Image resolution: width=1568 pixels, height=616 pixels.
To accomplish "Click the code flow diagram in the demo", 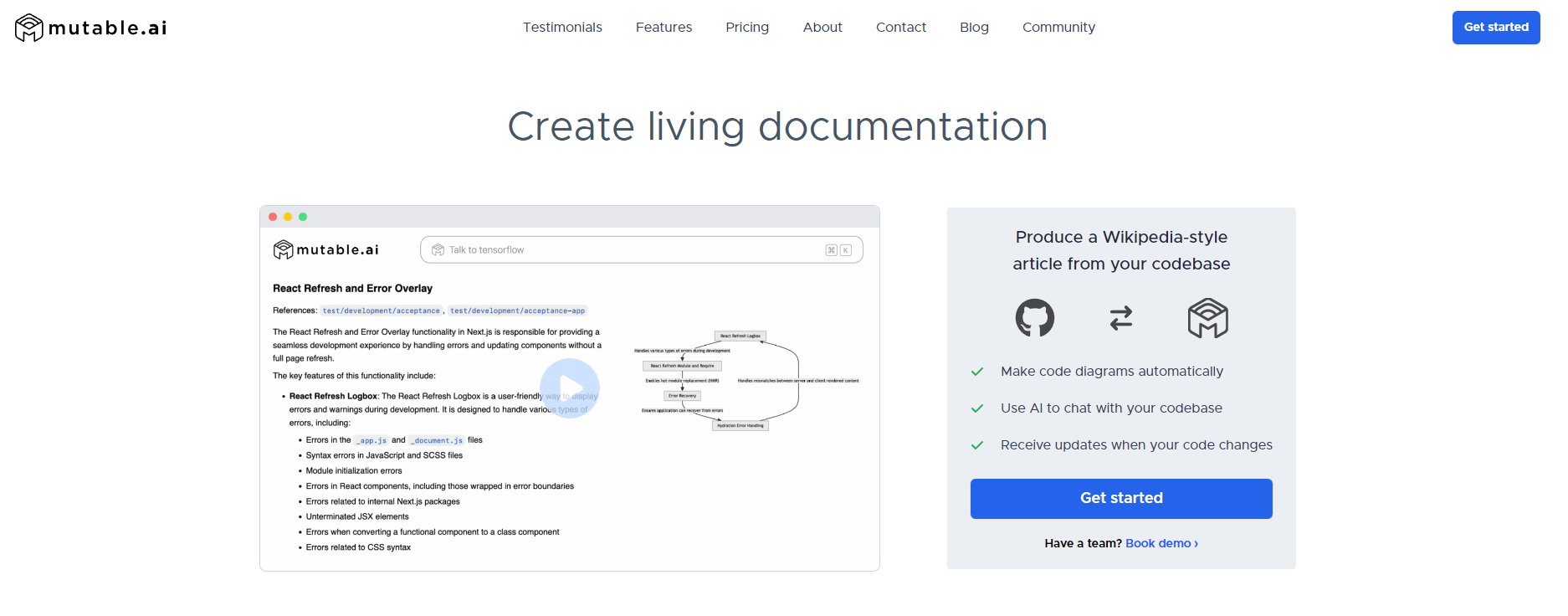I will (x=746, y=381).
